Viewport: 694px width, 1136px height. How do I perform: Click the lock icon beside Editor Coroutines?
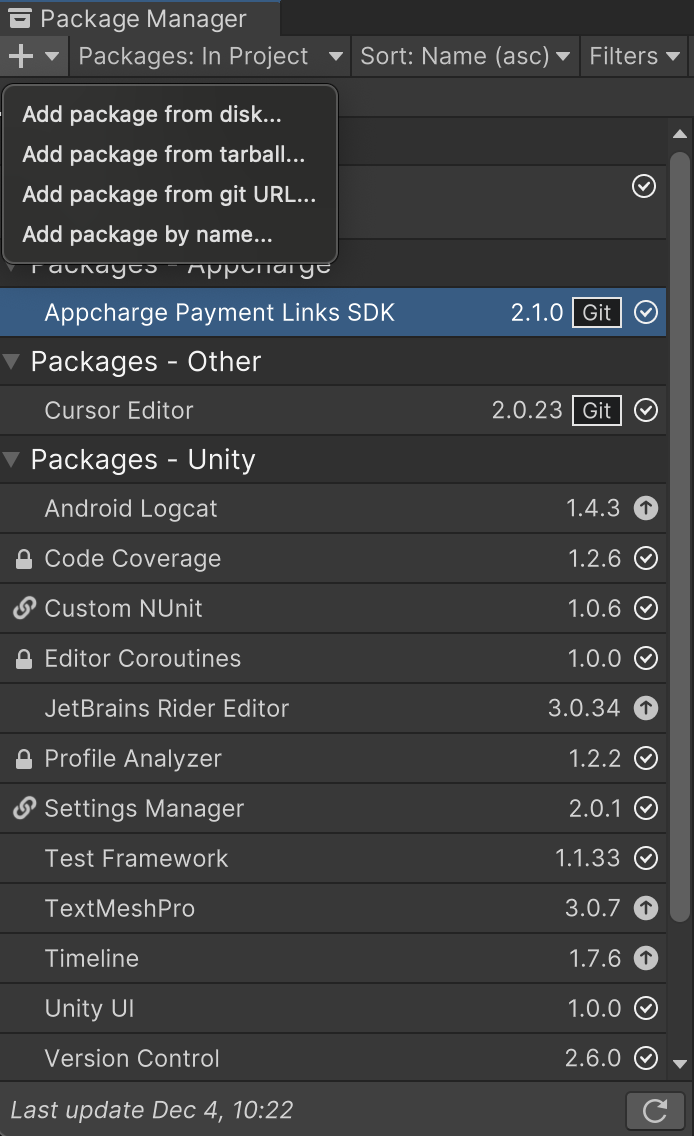point(24,659)
